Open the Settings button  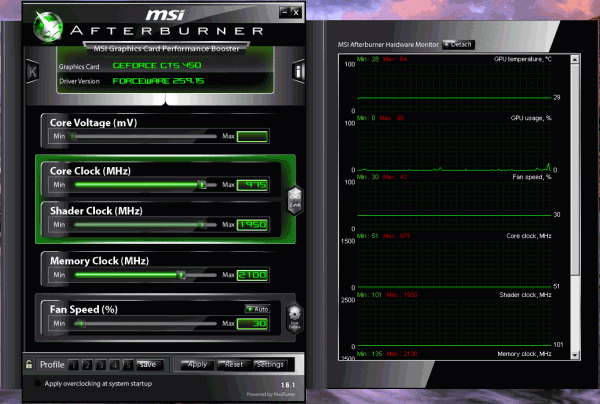[x=270, y=365]
